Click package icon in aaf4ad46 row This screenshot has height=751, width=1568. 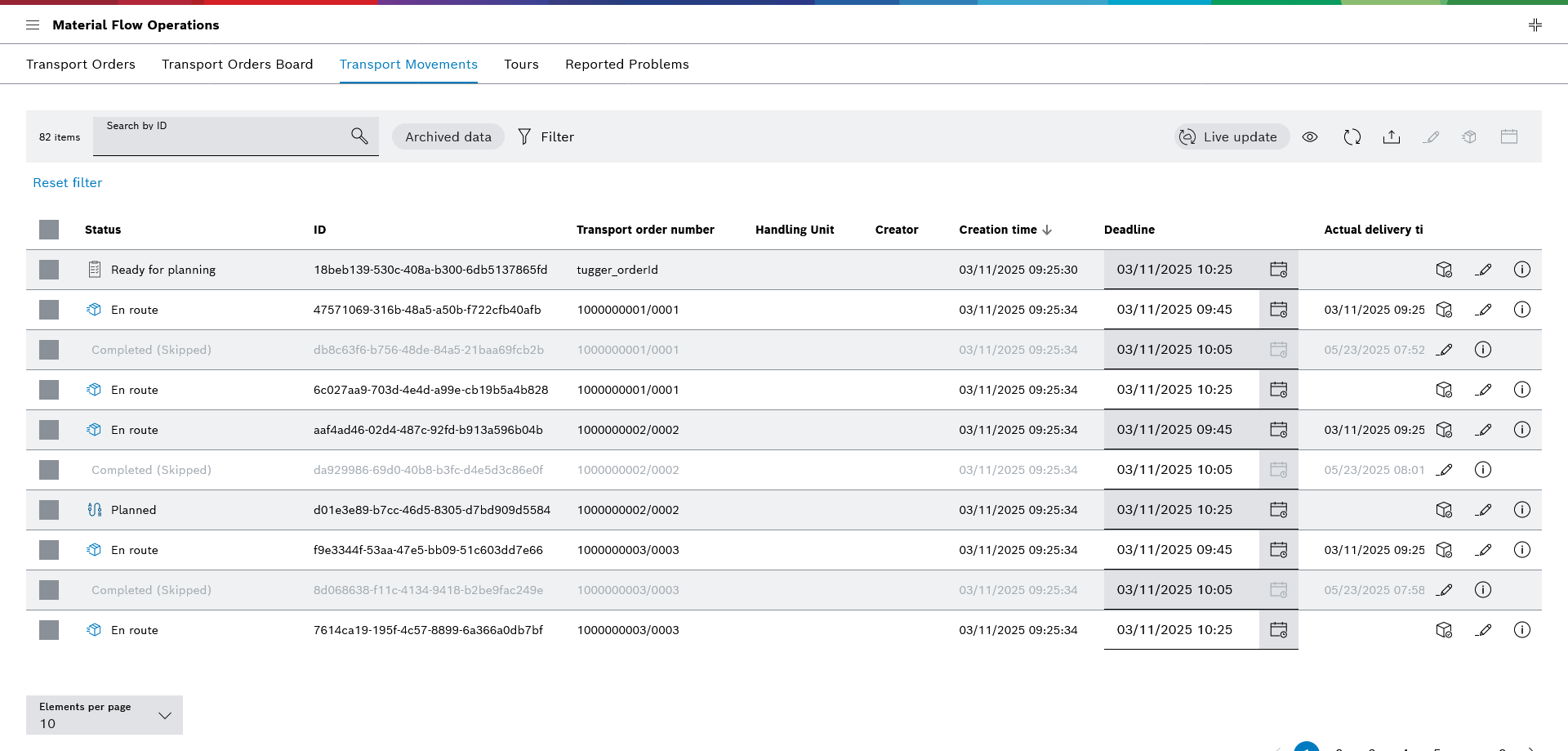[x=1444, y=430]
